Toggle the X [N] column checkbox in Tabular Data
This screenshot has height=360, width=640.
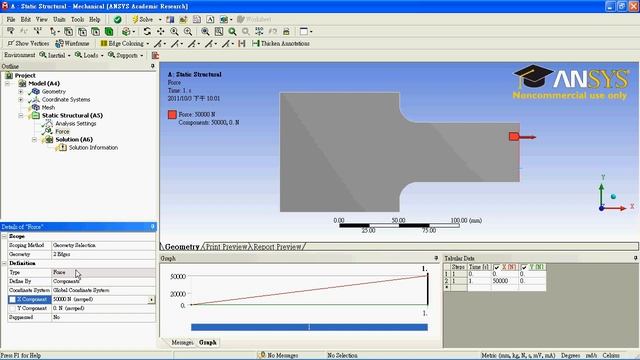click(x=497, y=267)
